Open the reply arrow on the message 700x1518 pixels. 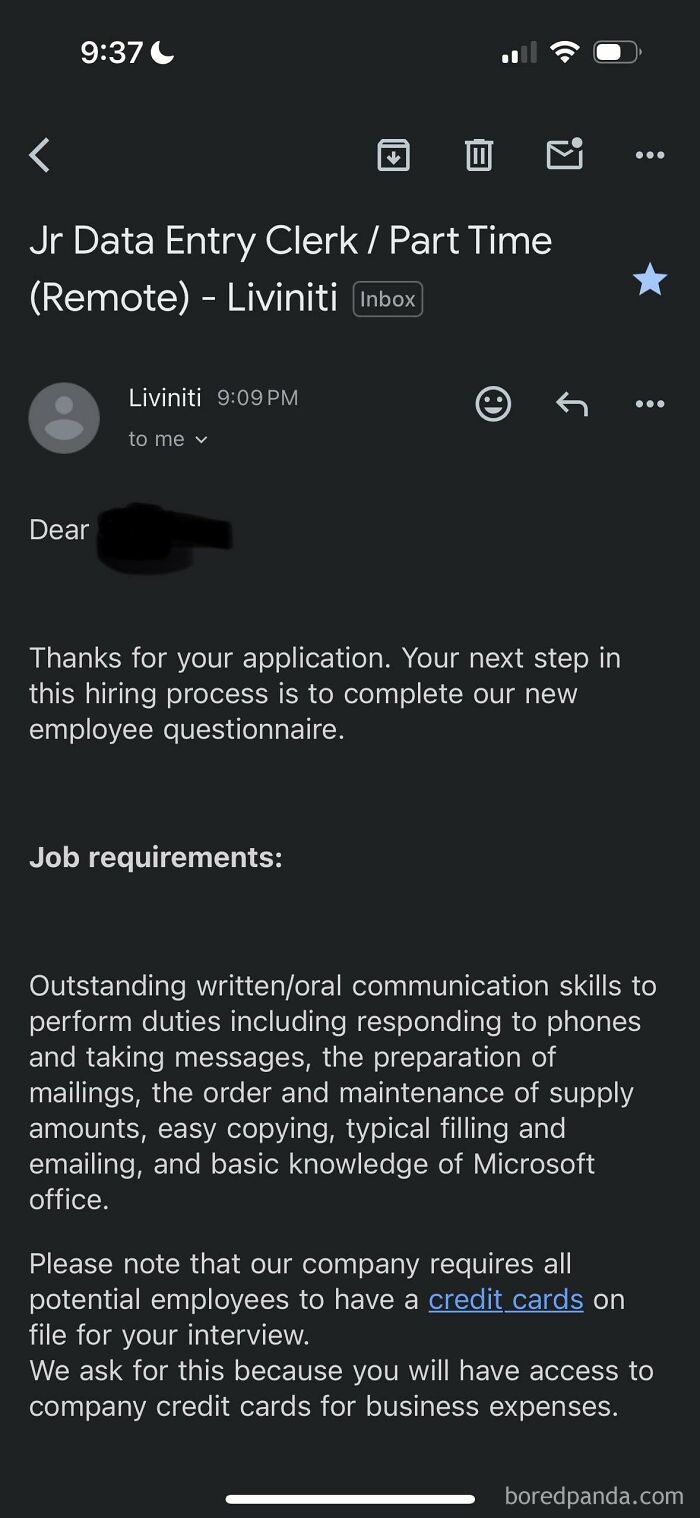tap(571, 404)
